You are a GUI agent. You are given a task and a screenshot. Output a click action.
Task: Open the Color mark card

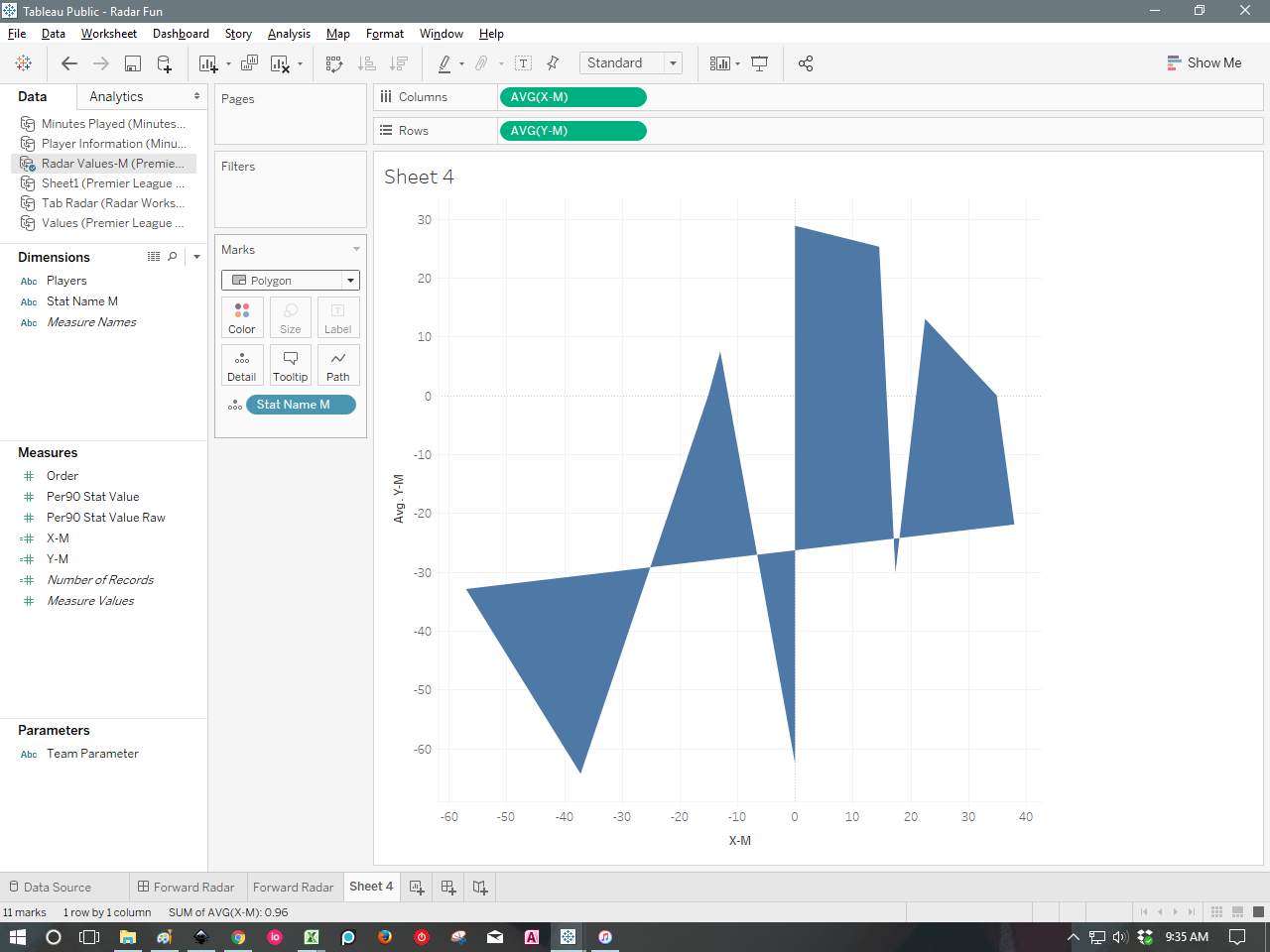click(x=242, y=317)
